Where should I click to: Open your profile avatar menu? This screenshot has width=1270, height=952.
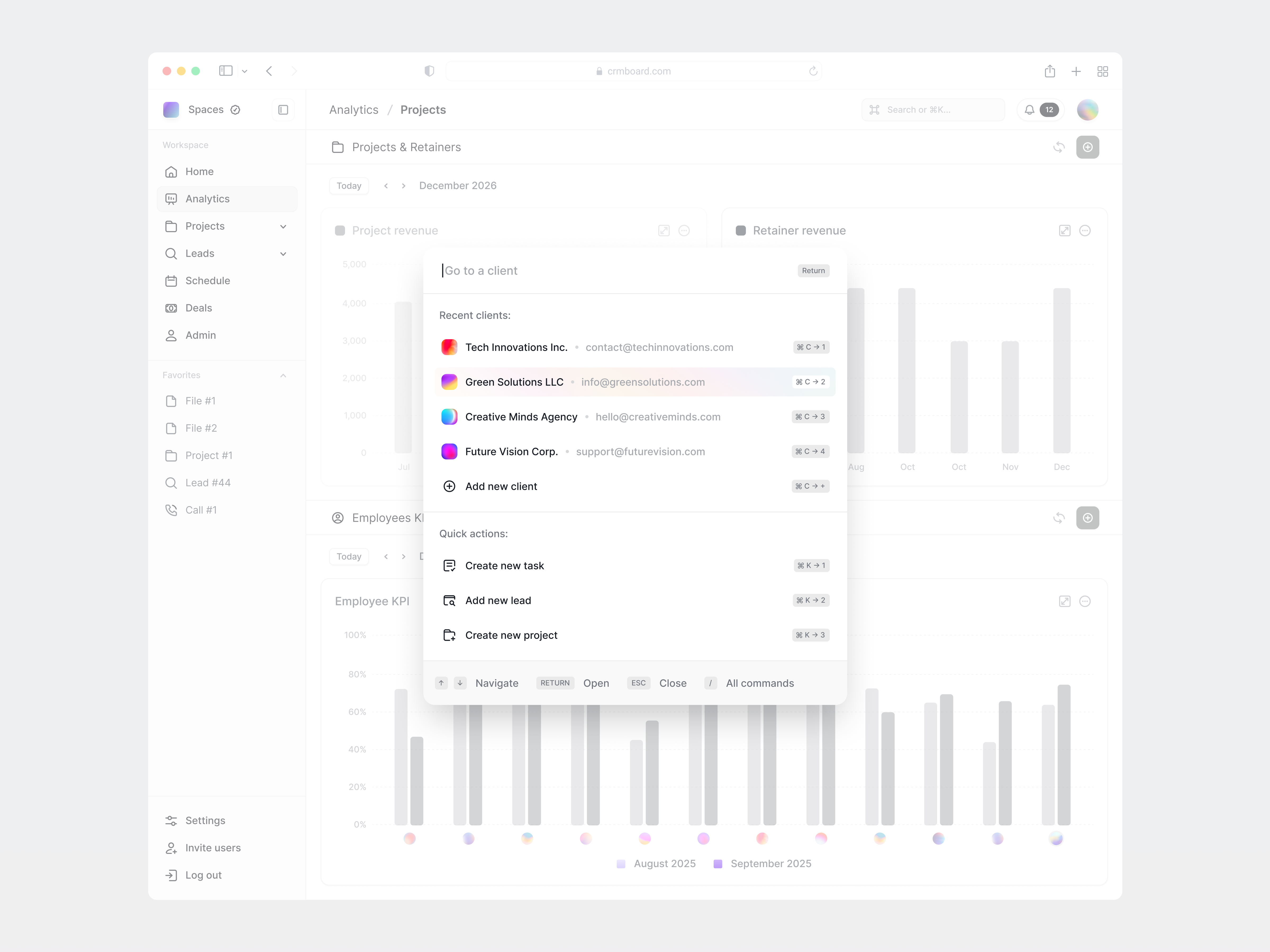(1088, 109)
